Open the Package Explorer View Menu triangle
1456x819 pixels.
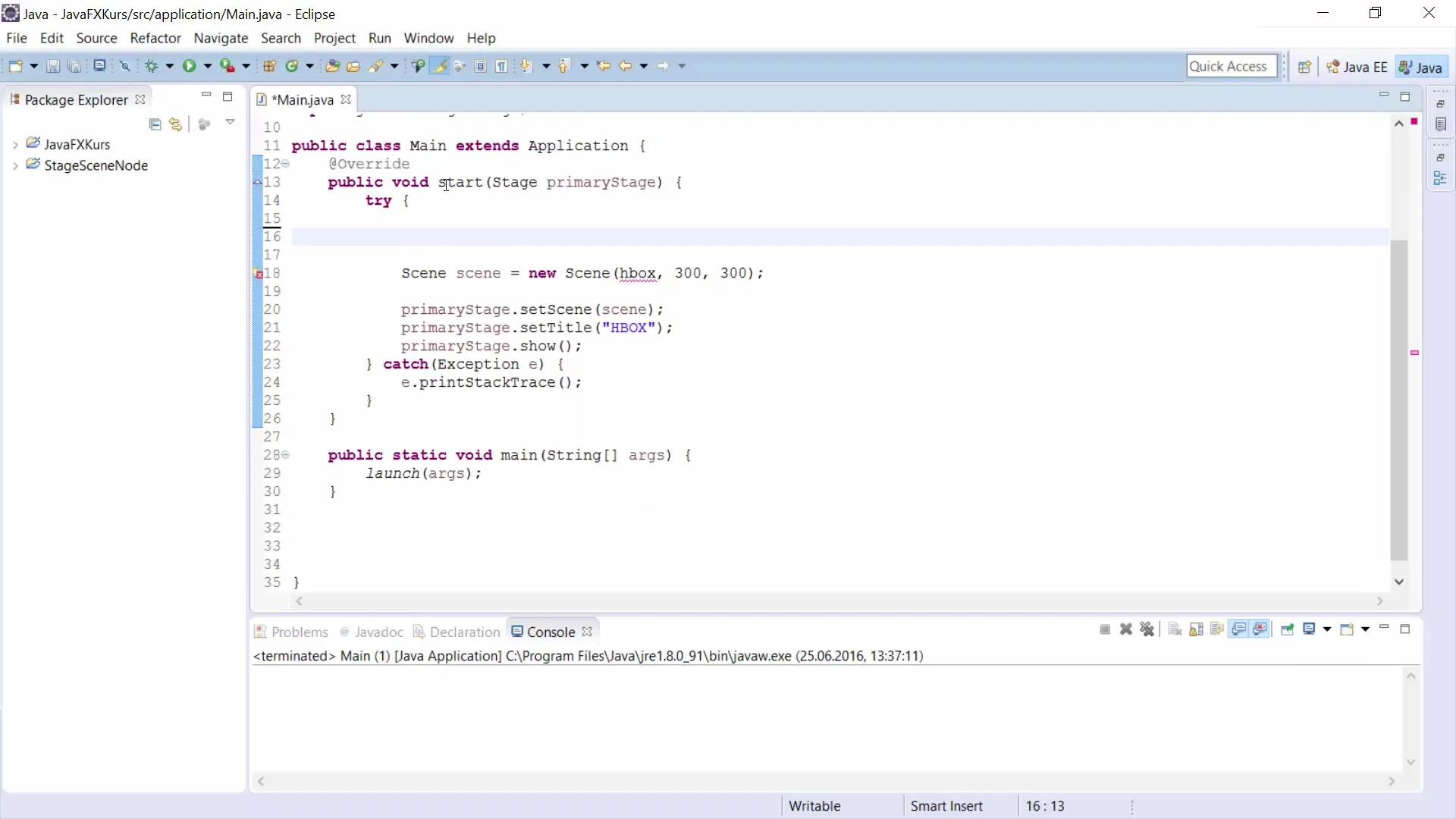point(230,123)
